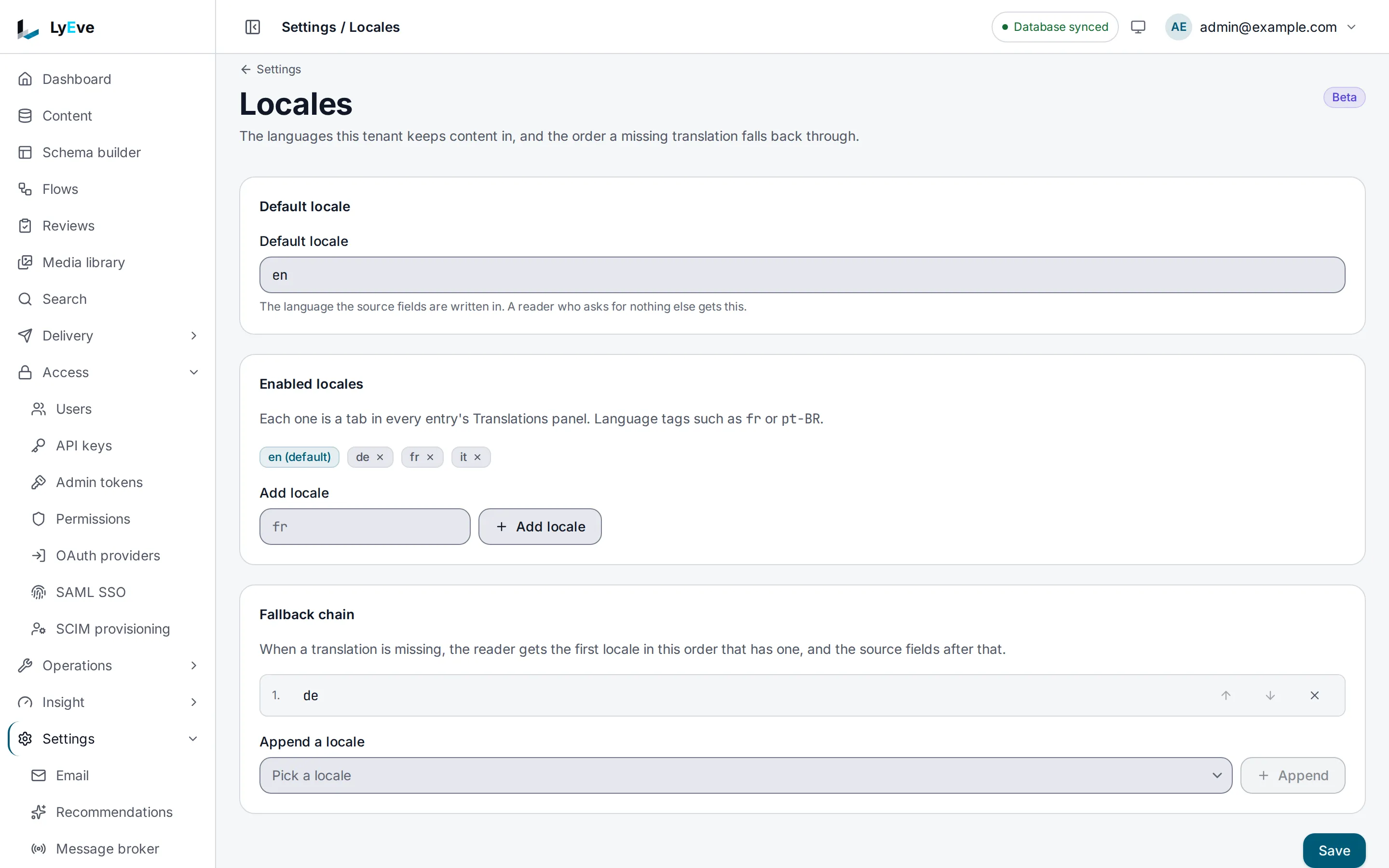Open Recommendations settings
This screenshot has height=868, width=1389.
click(x=115, y=813)
